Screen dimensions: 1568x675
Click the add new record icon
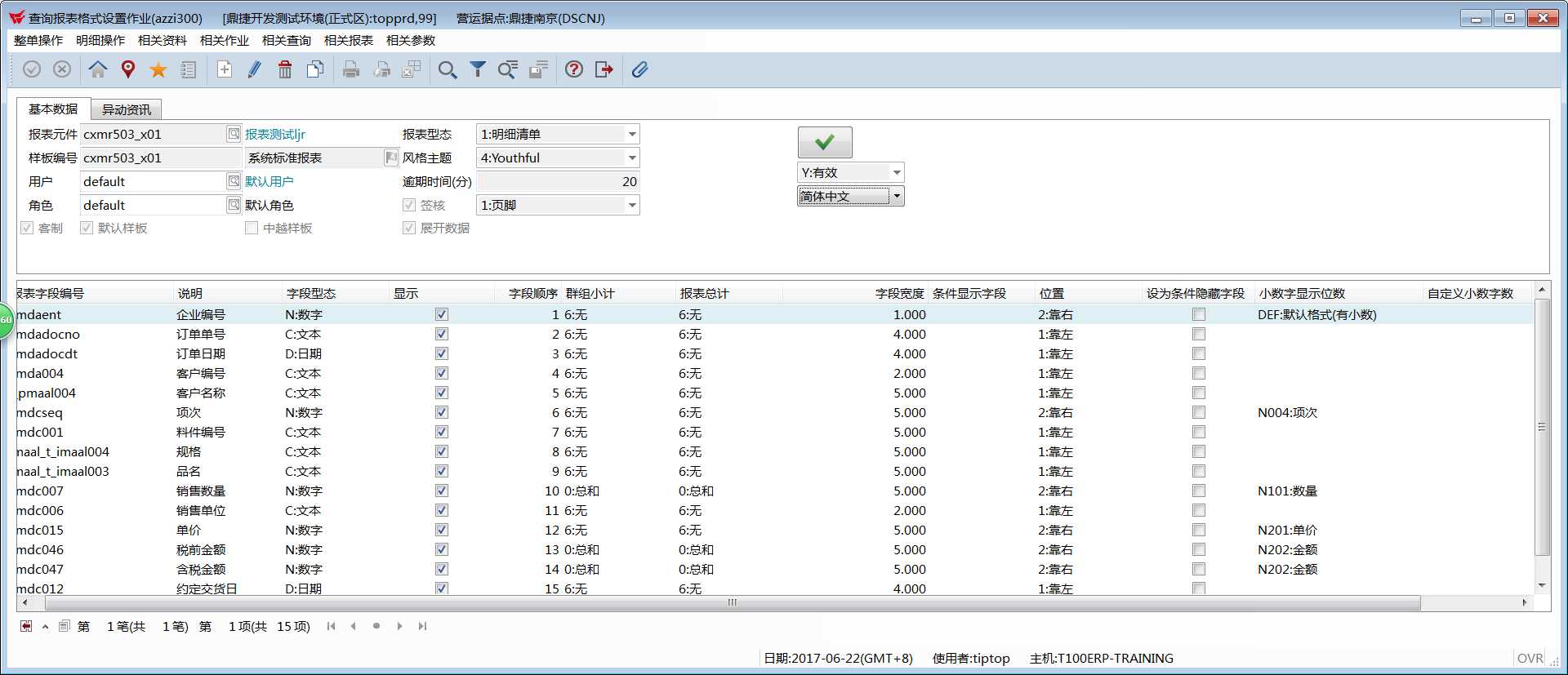coord(225,70)
